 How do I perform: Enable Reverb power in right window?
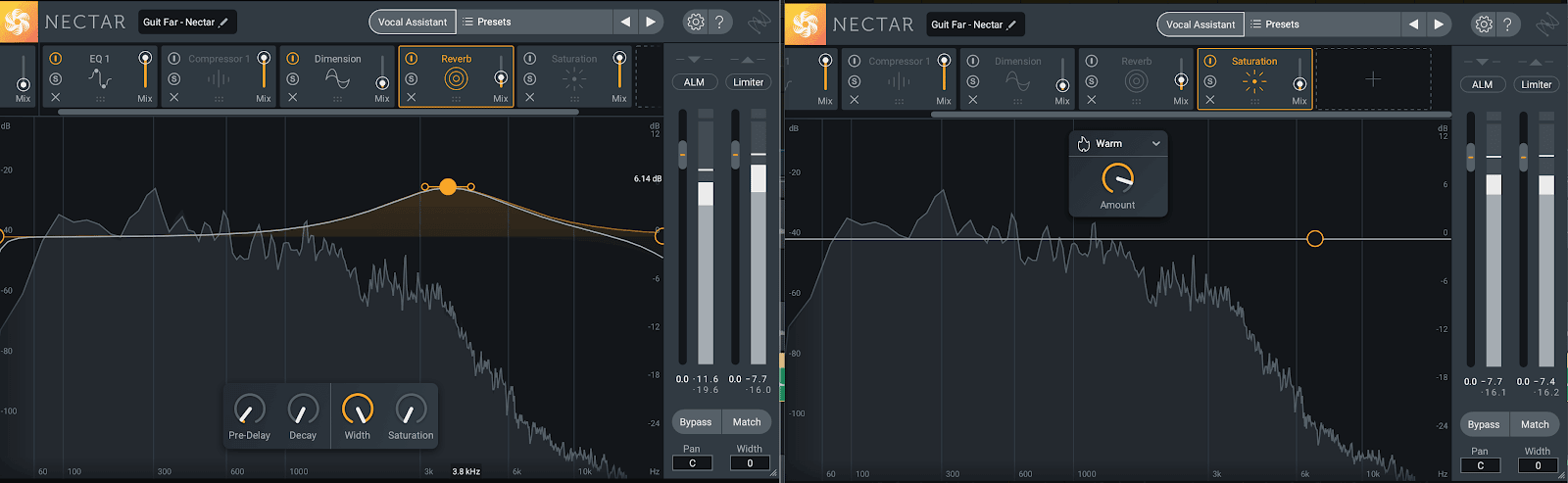(x=1092, y=61)
